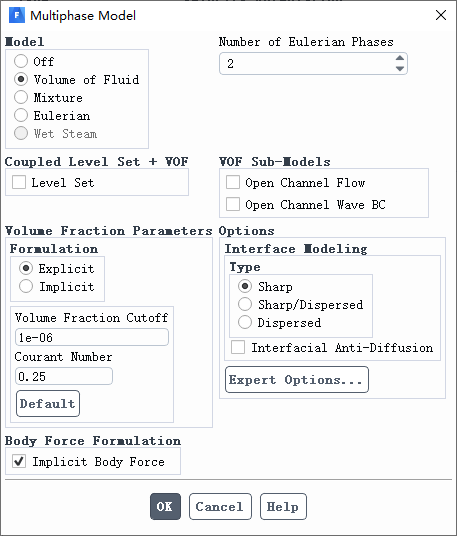Click the Default button
Viewport: 457px width, 536px height.
coord(48,403)
